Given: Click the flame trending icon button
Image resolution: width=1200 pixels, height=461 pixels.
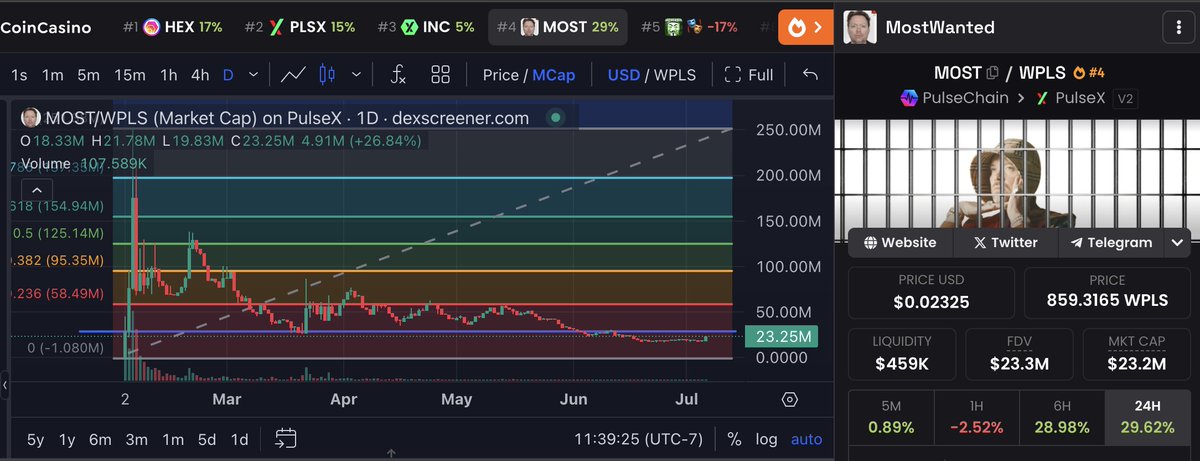Looking at the screenshot, I should point(806,27).
